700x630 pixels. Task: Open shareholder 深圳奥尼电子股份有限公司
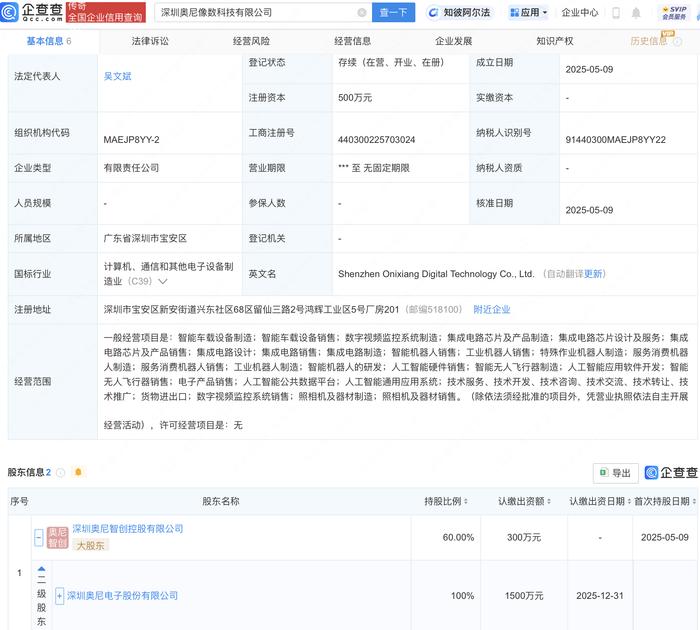pos(122,596)
